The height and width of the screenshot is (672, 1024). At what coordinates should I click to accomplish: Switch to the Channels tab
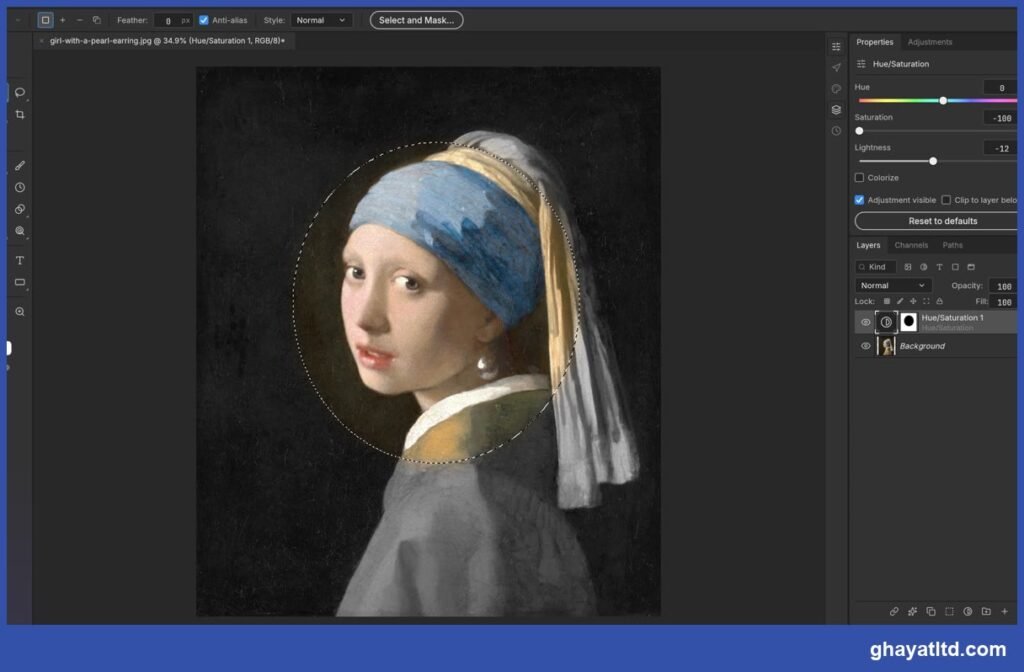pyautogui.click(x=911, y=245)
